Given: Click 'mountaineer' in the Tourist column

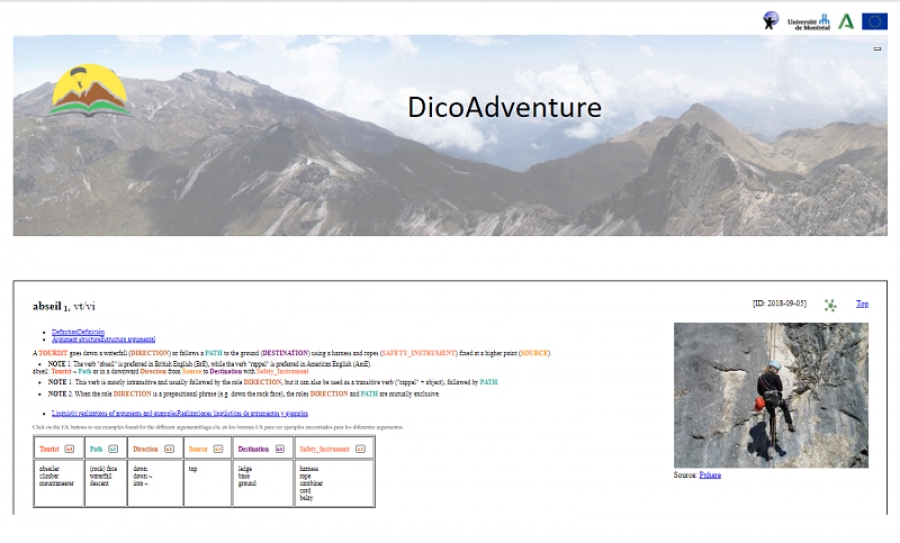Looking at the screenshot, I should tap(56, 483).
